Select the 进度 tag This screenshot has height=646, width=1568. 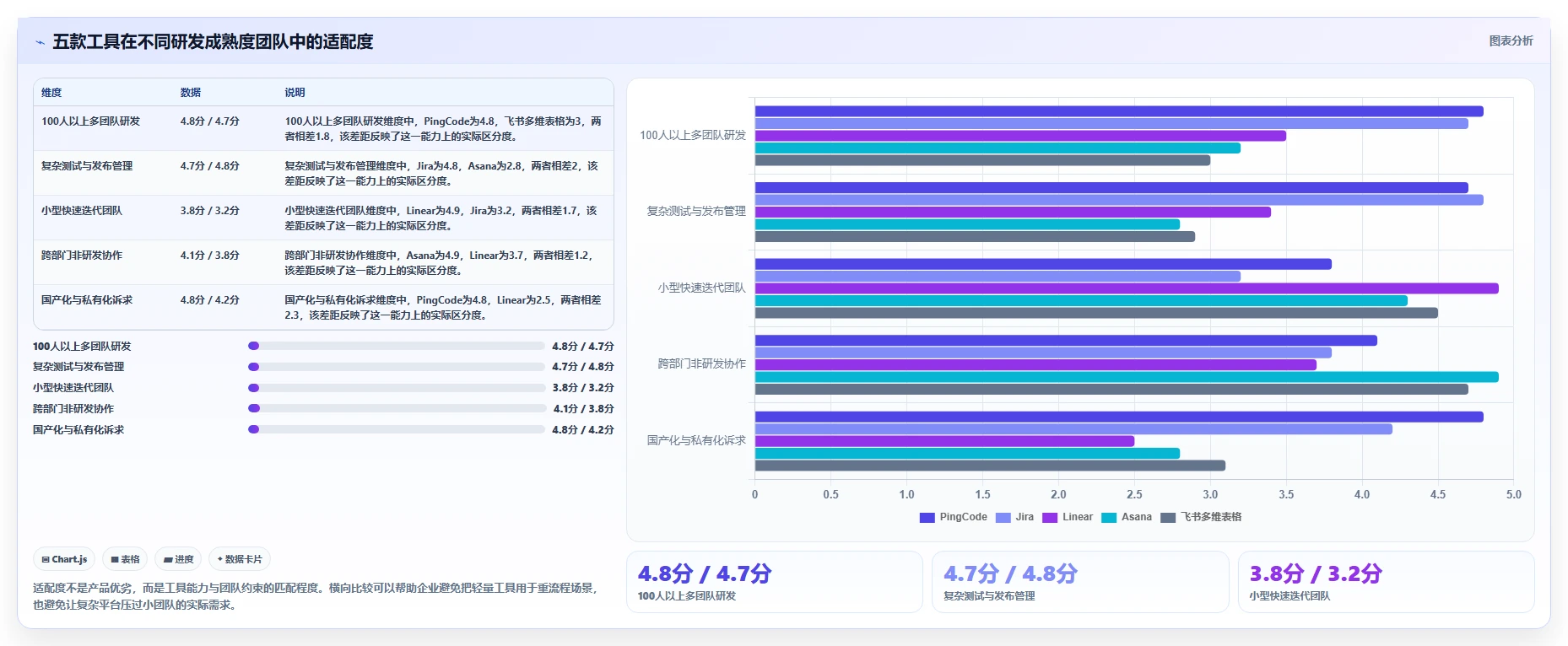coord(178,559)
